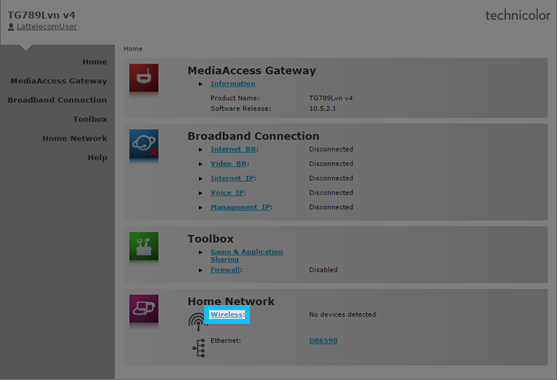Click the arrow bullet beside Internet_IP
The width and height of the screenshot is (559, 380).
[x=201, y=179]
